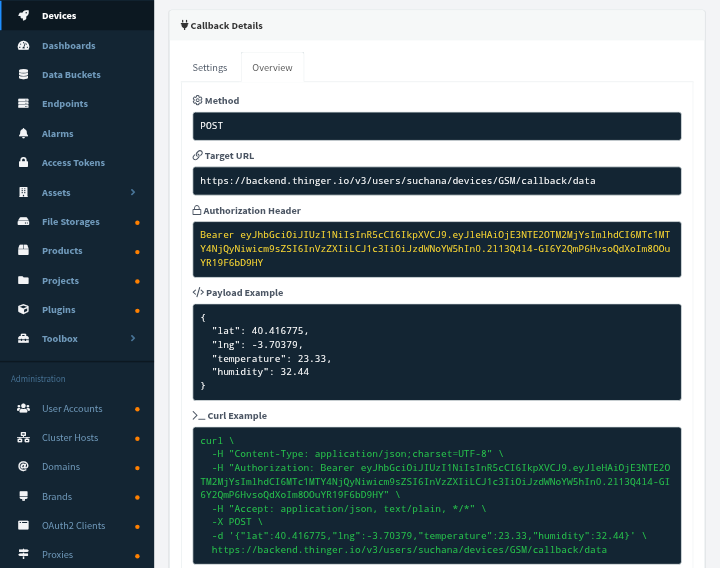Click the Dashboards gauge icon
This screenshot has width=720, height=568.
click(x=23, y=45)
